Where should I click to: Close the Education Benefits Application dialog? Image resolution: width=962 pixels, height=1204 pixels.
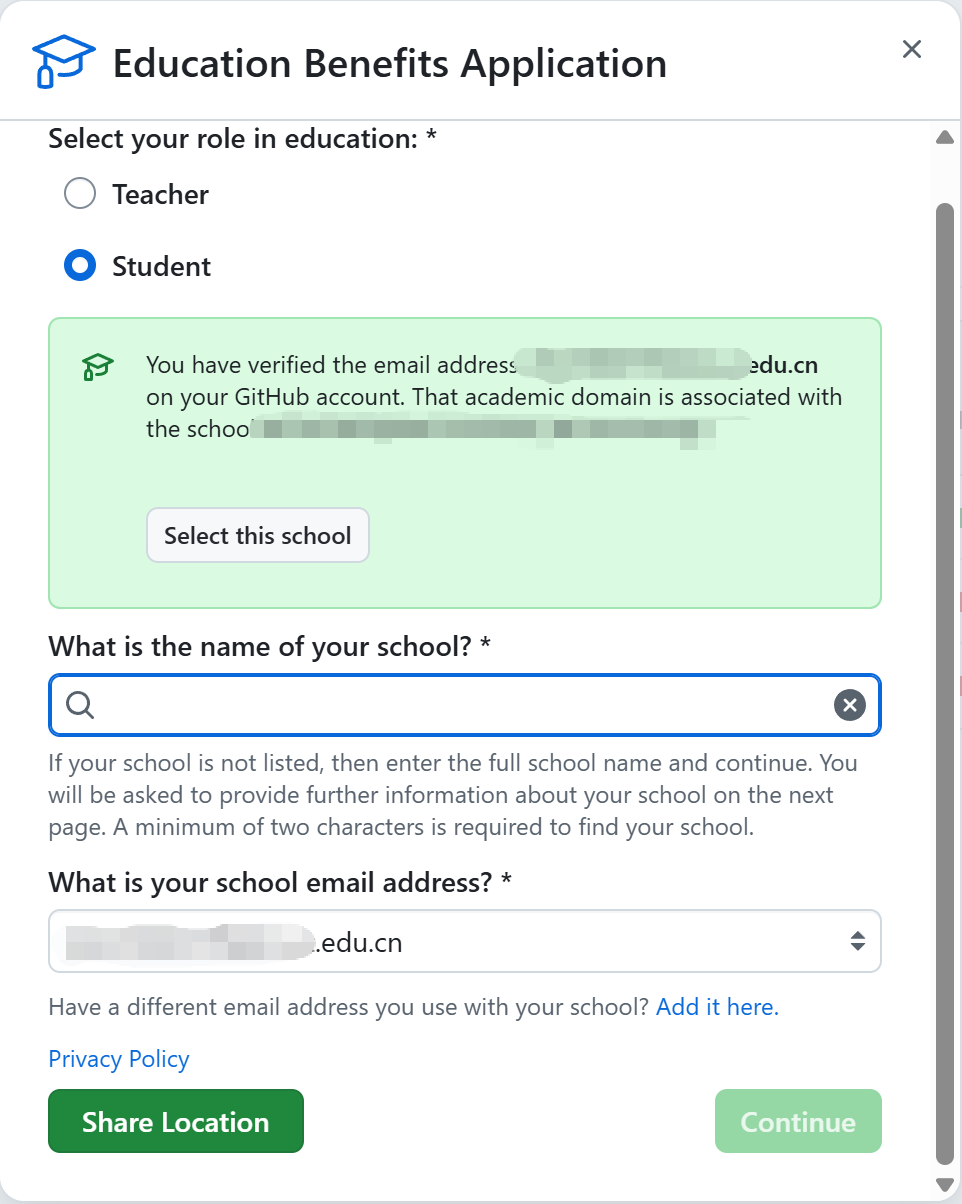pyautogui.click(x=911, y=48)
